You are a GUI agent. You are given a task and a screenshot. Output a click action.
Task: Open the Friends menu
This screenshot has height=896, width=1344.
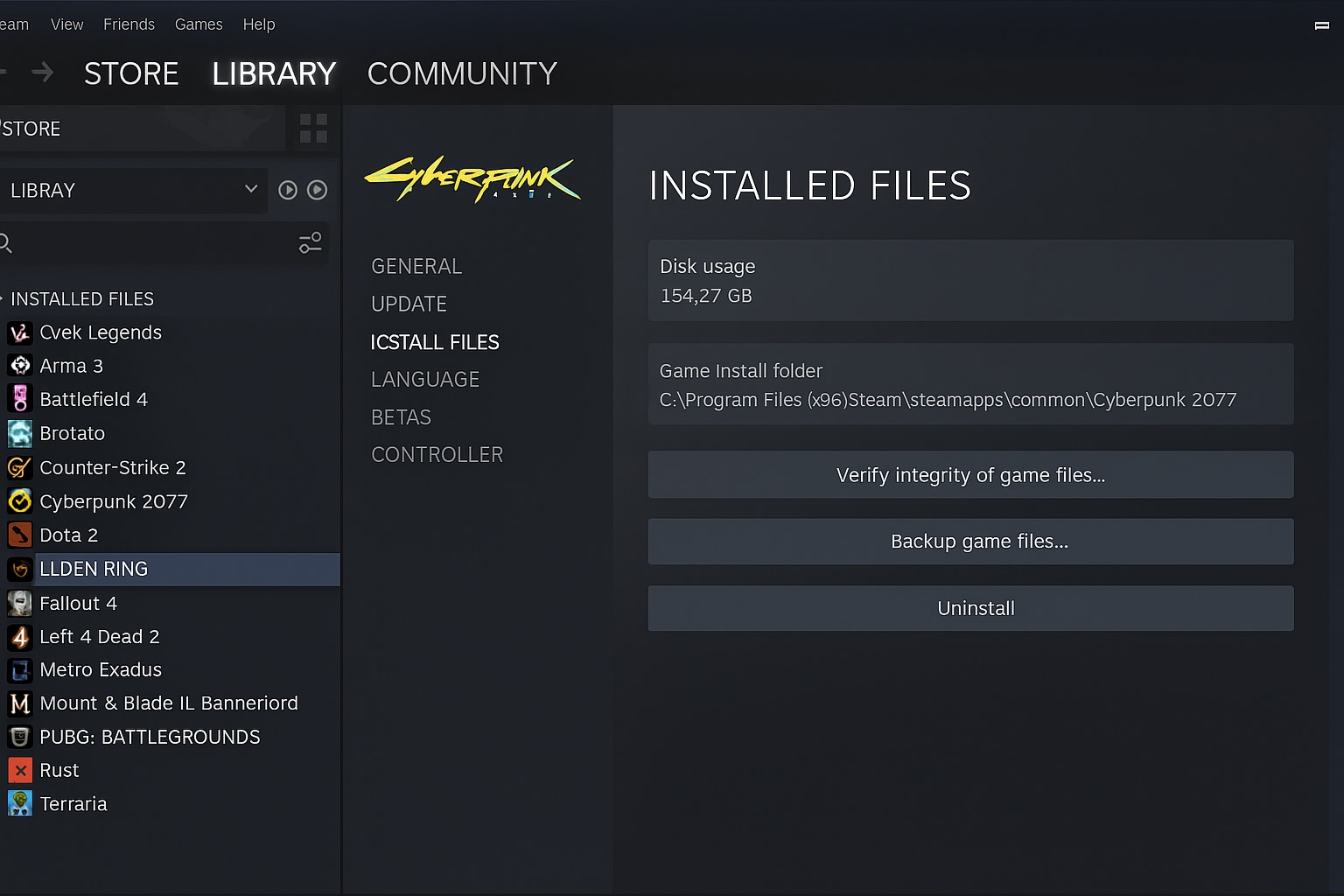pos(129,24)
